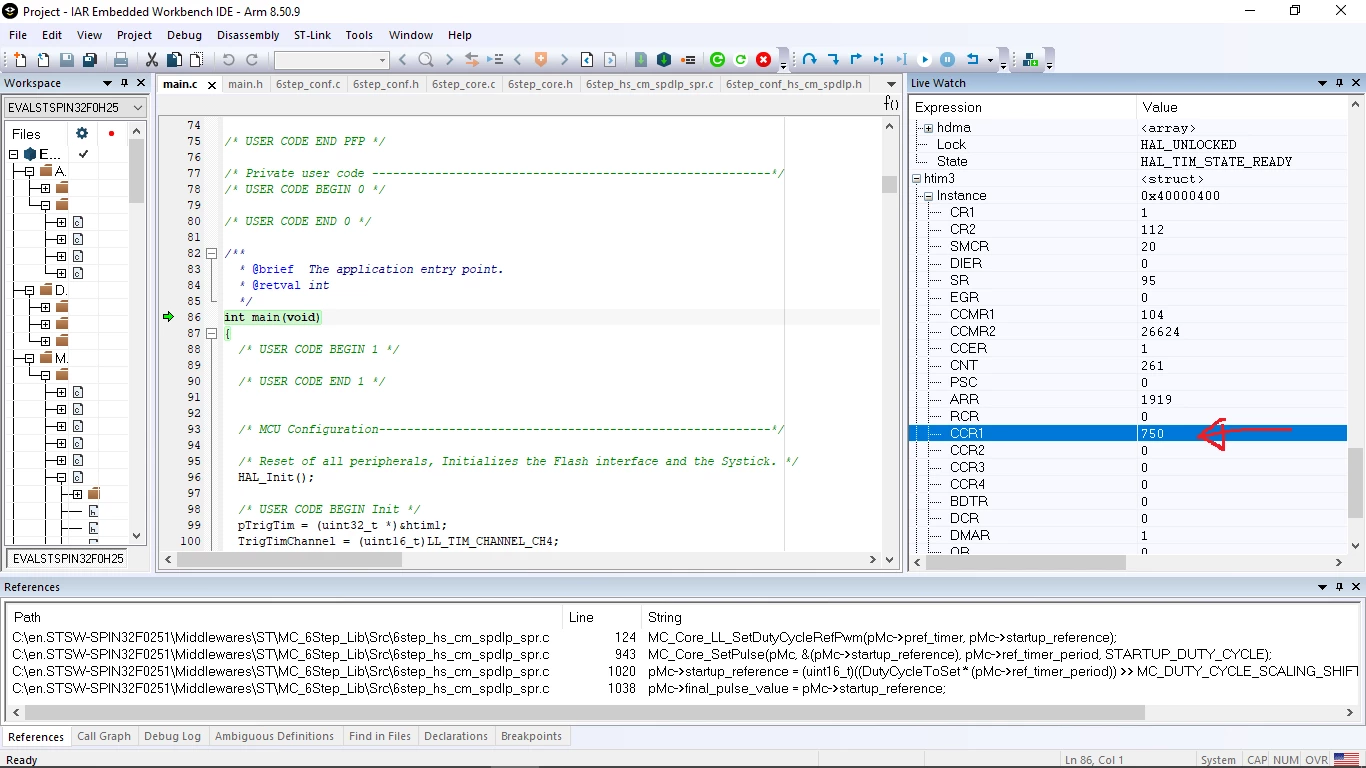Print the document using printer icon
The image size is (1366, 768).
coord(121,60)
